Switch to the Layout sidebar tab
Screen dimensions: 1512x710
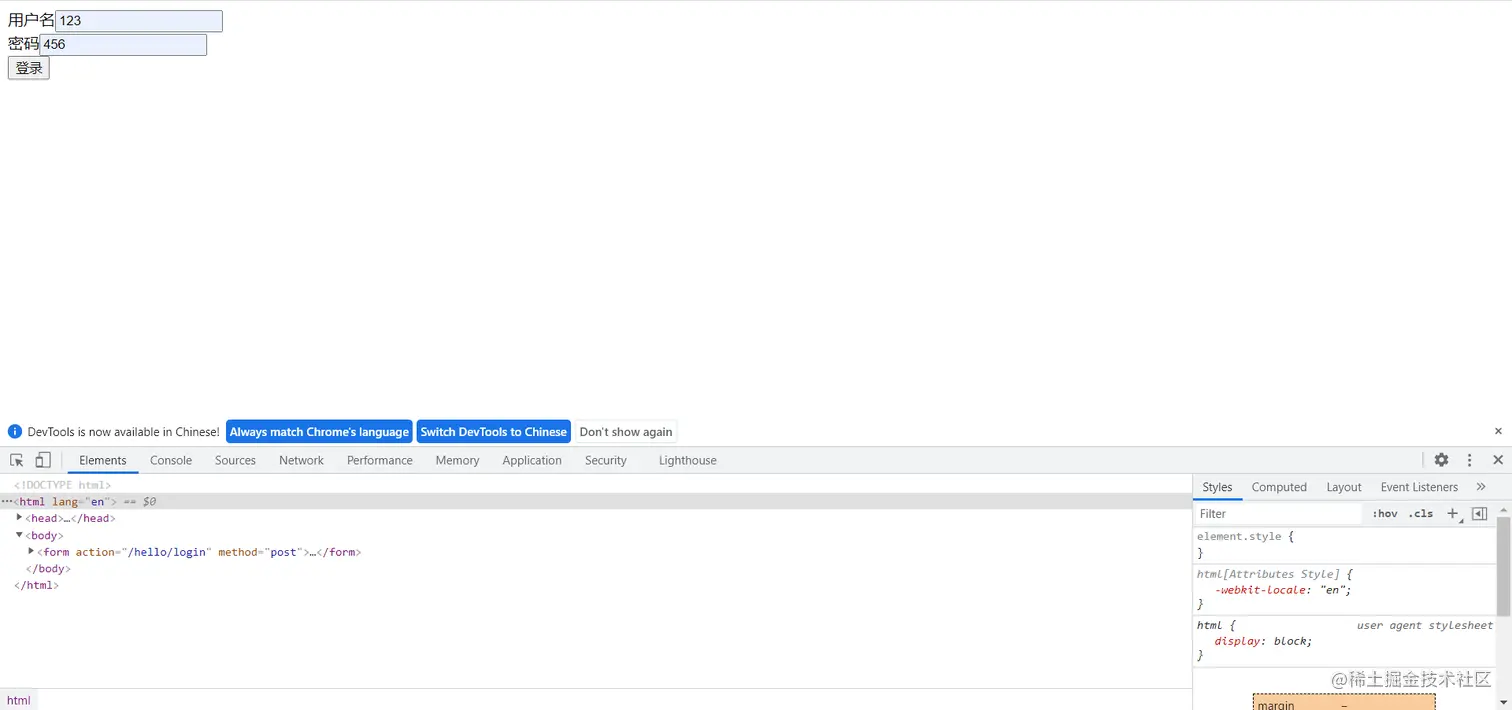1344,487
